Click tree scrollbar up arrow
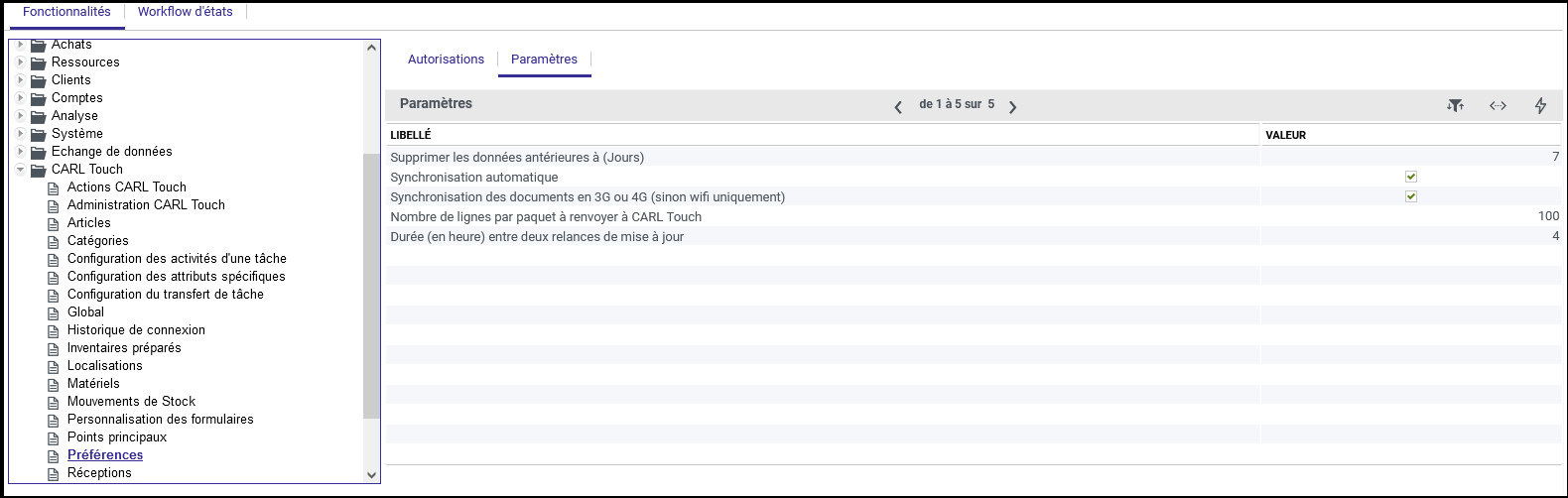The image size is (1568, 498). pos(372,48)
